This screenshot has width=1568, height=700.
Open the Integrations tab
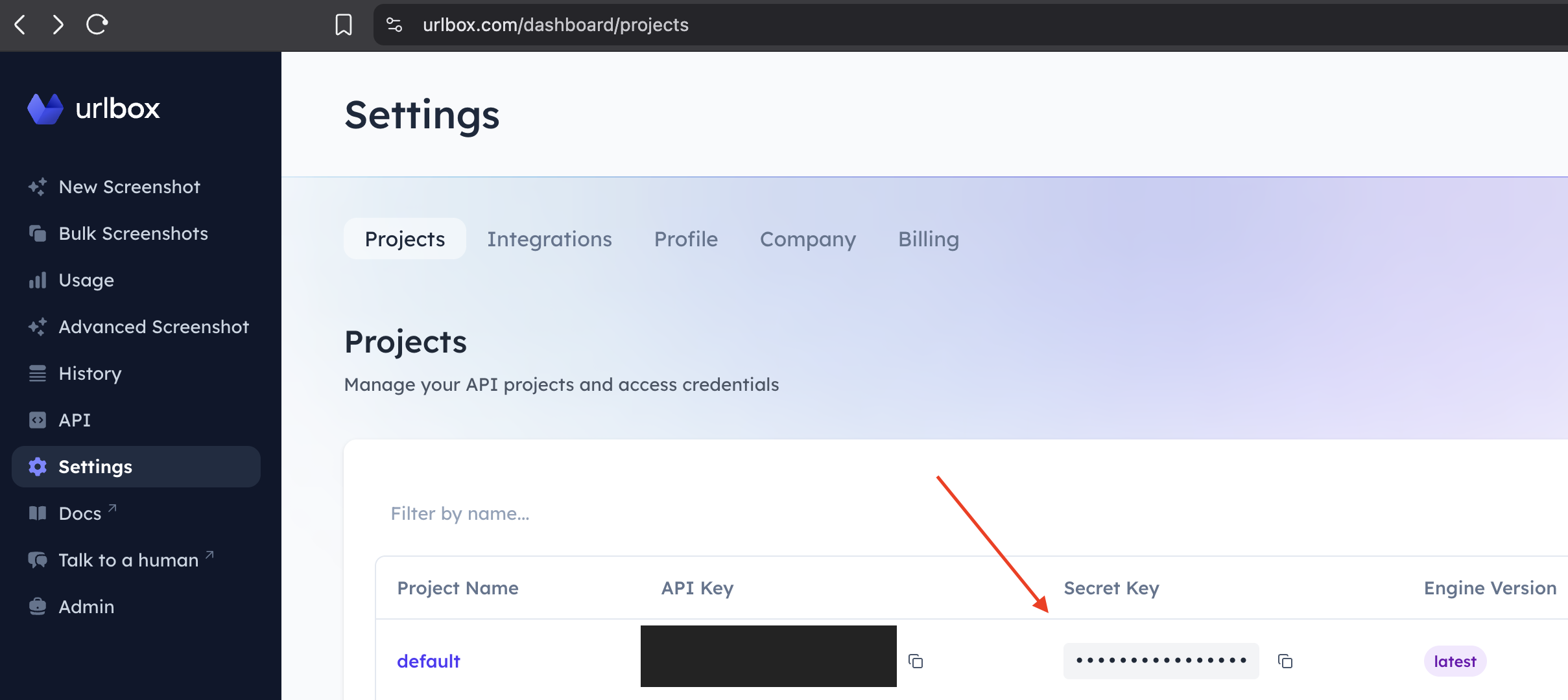(x=549, y=239)
